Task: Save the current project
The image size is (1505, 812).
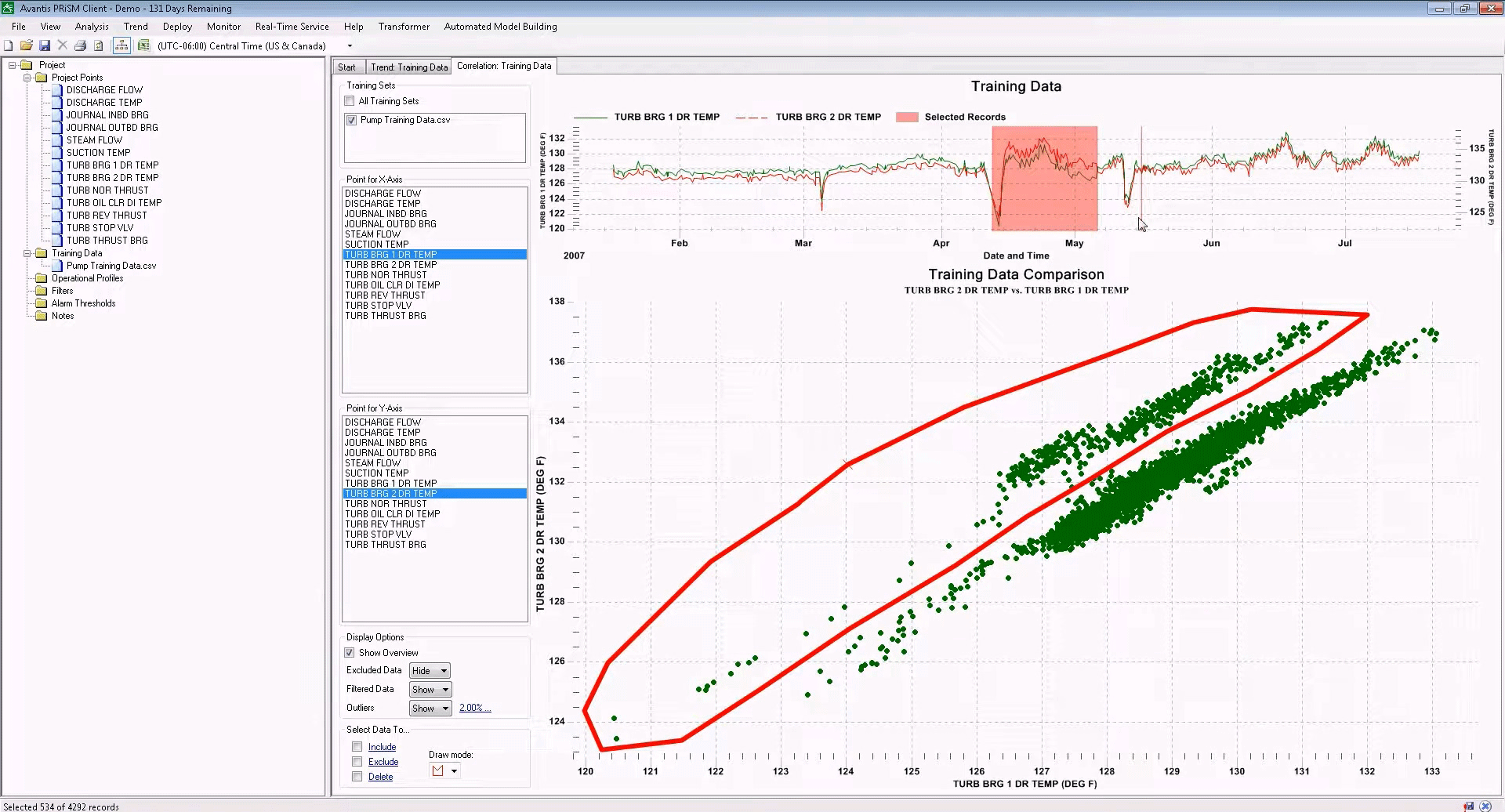Action: pos(44,45)
